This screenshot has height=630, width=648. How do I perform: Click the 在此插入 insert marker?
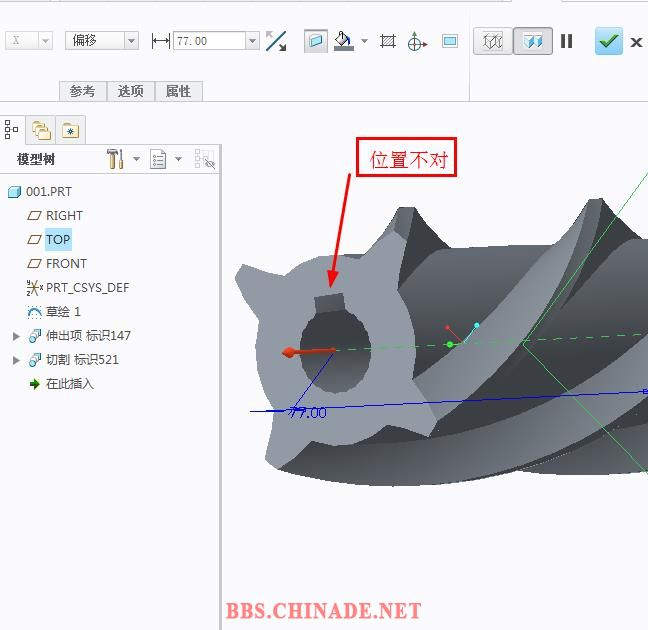pos(69,384)
